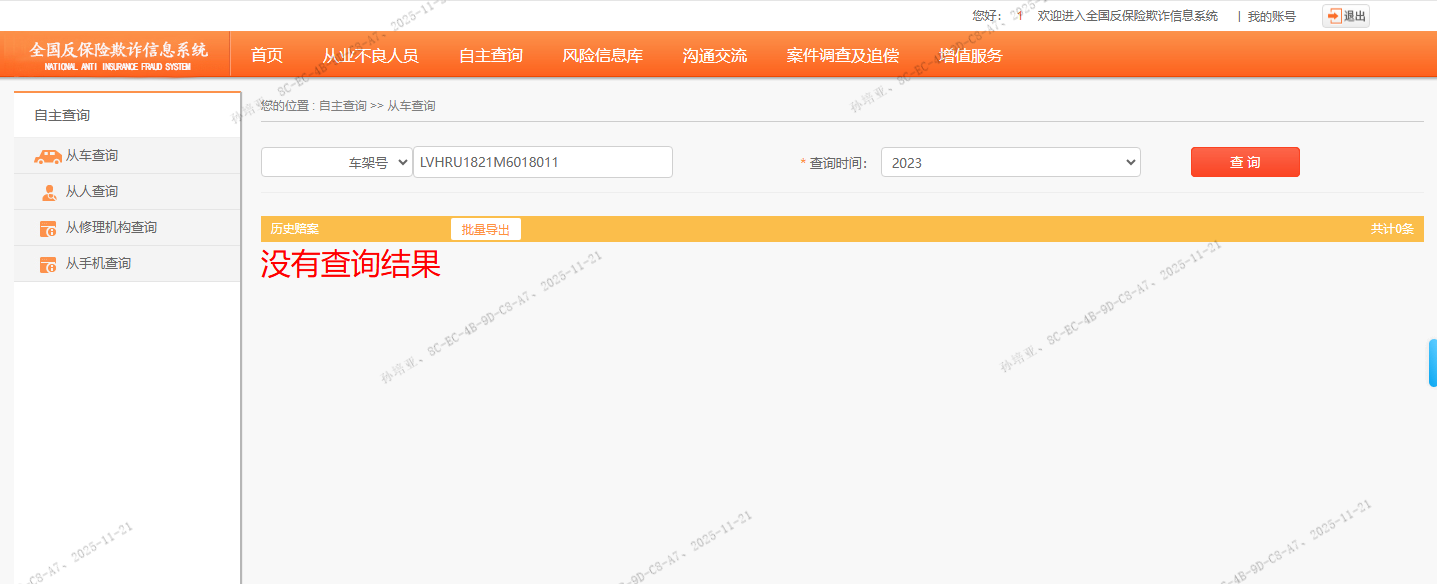Click the car icon beside 从车查询

pyautogui.click(x=47, y=156)
